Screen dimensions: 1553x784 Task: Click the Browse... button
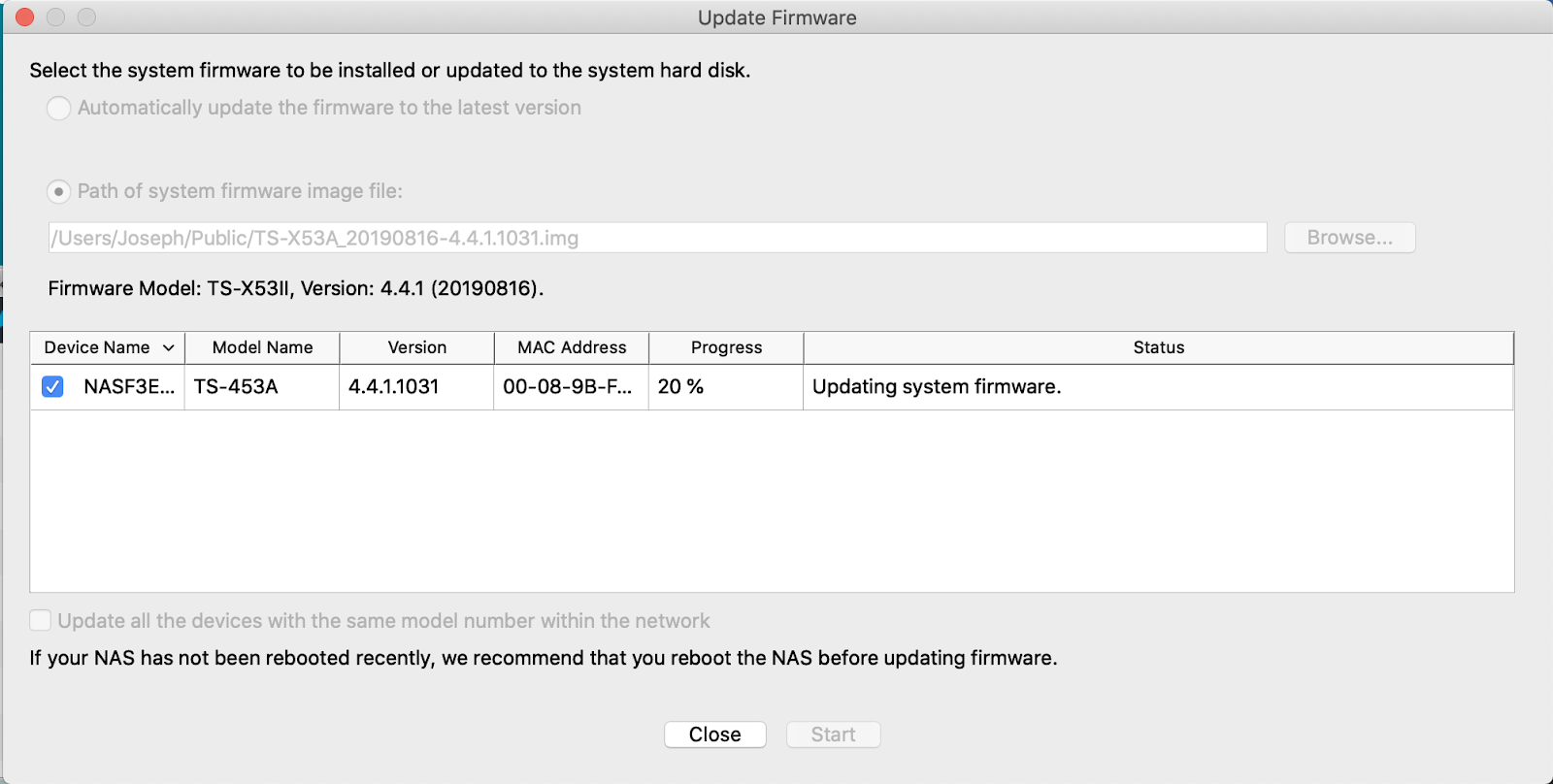(1349, 238)
